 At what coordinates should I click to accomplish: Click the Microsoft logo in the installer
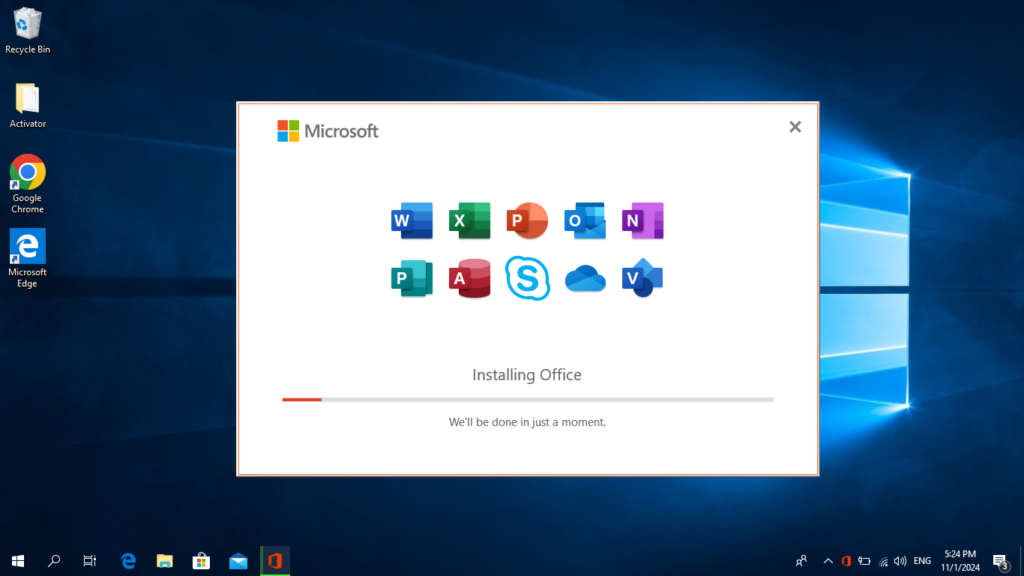pyautogui.click(x=328, y=131)
